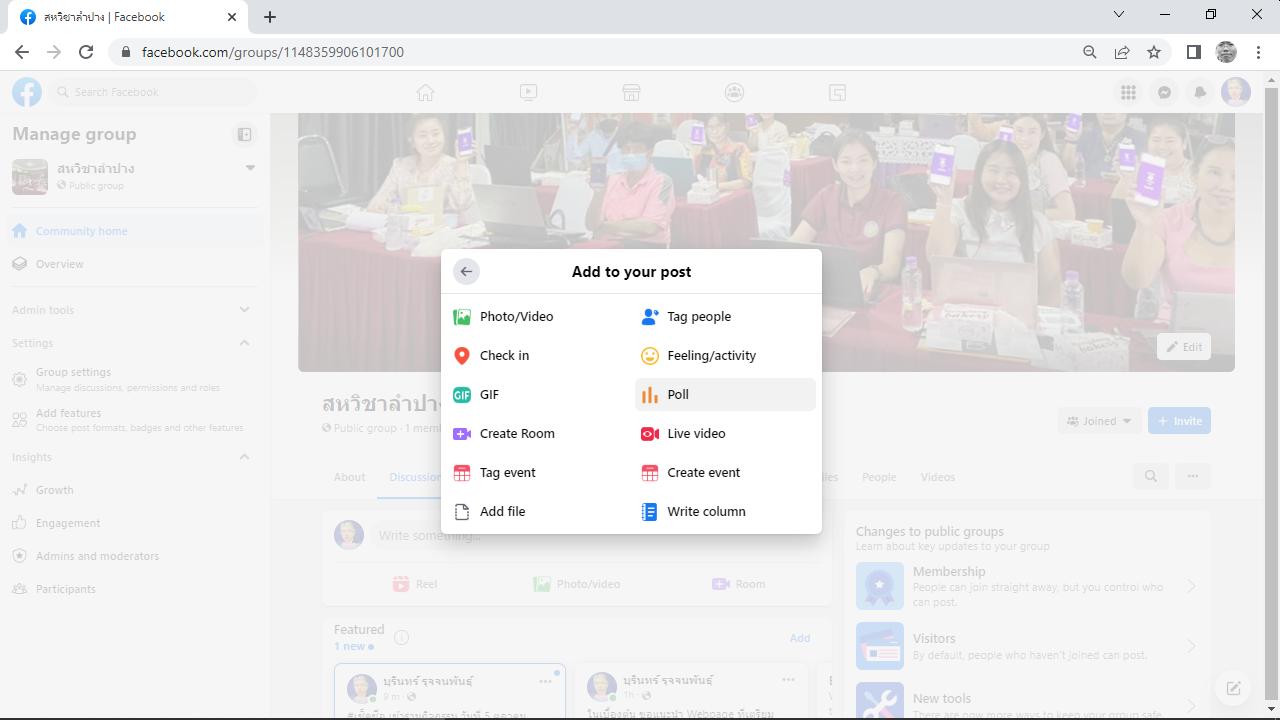Create a Reel post
The width and height of the screenshot is (1280, 720).
point(415,584)
